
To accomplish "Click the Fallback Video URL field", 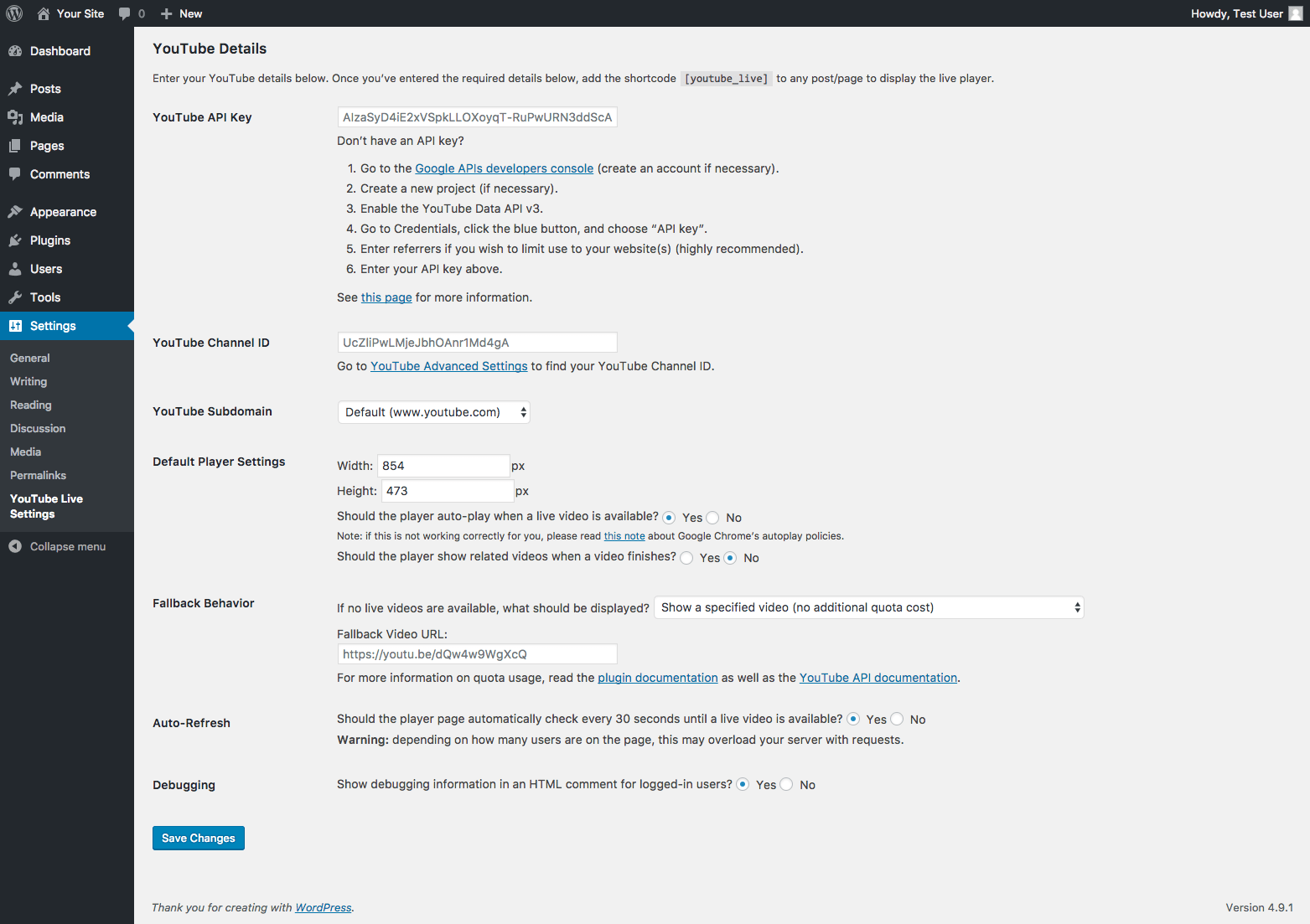I will 477,654.
